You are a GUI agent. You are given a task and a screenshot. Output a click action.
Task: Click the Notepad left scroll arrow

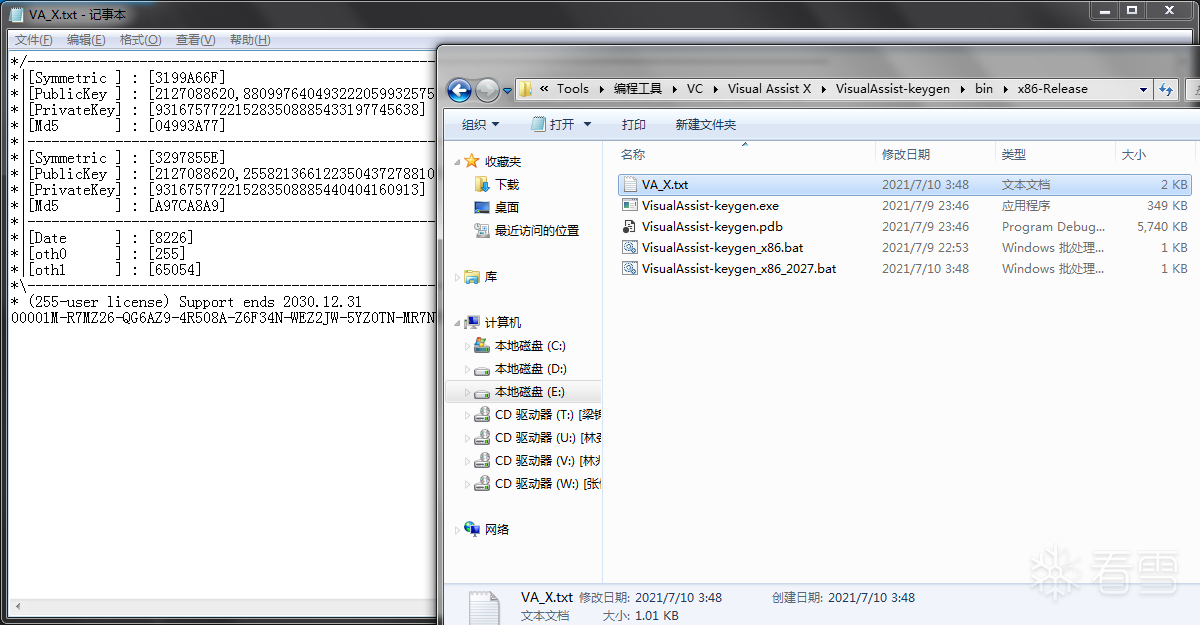pyautogui.click(x=17, y=608)
